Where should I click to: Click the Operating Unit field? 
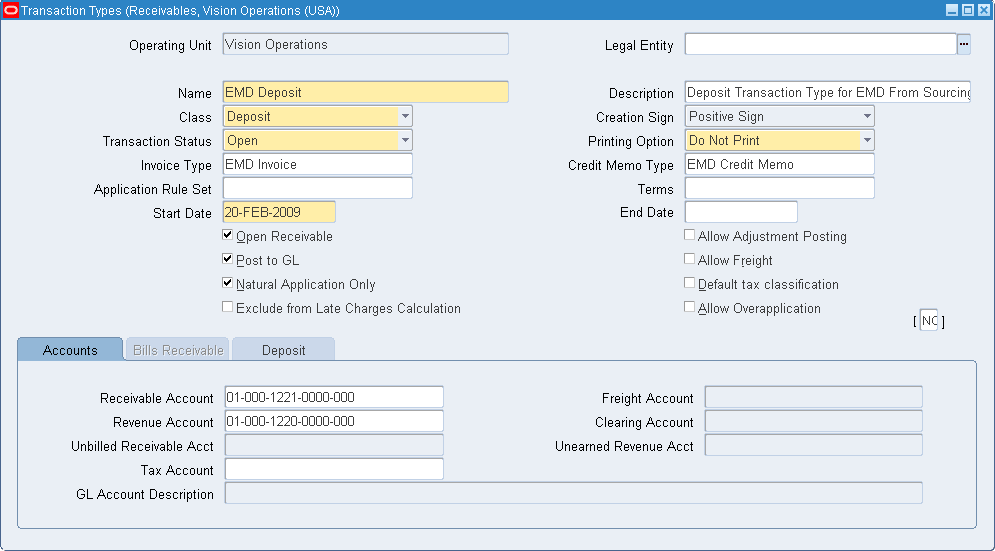366,44
